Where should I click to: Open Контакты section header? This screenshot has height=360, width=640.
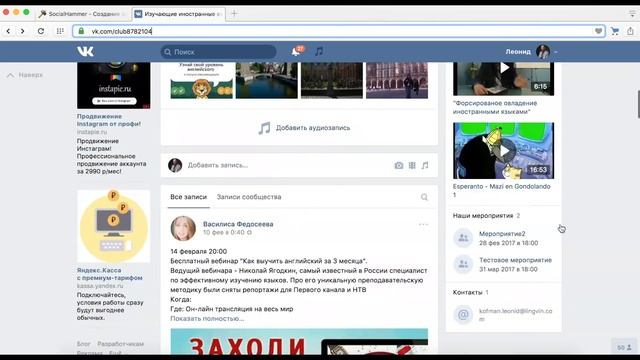(467, 292)
